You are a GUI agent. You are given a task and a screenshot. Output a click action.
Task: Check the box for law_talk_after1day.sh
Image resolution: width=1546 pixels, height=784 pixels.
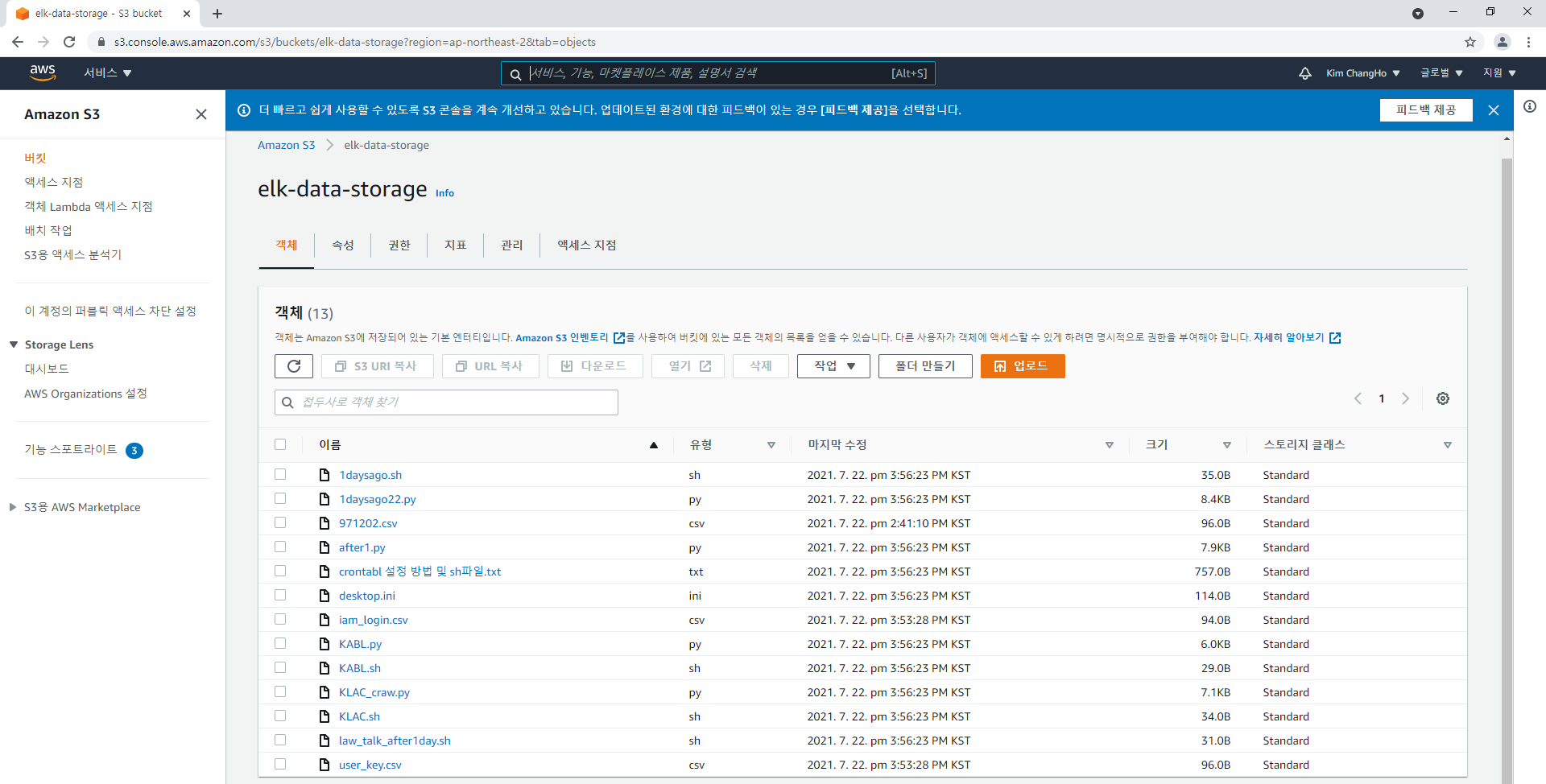point(280,740)
